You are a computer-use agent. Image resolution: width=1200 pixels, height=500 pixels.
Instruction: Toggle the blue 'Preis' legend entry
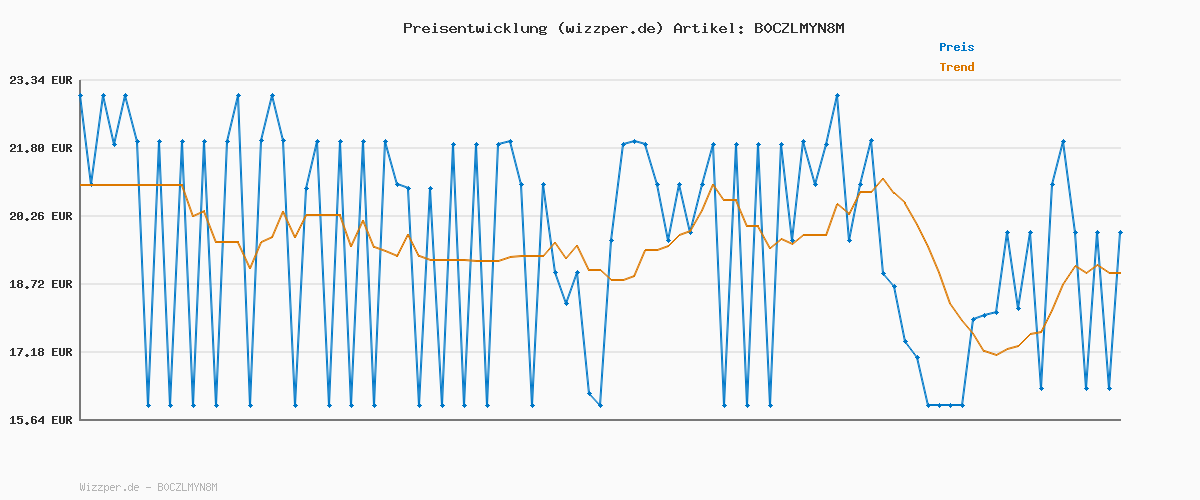[x=956, y=47]
